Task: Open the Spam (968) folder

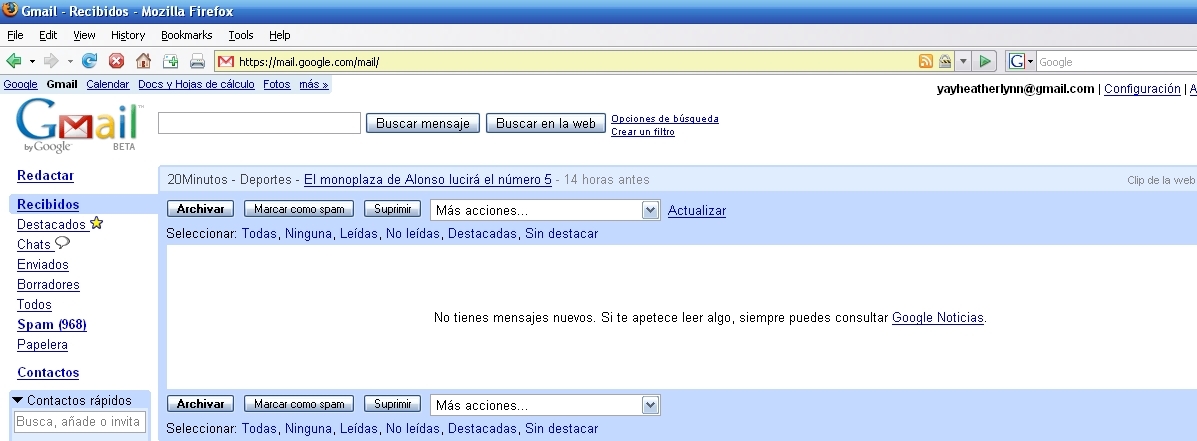Action: pos(52,325)
